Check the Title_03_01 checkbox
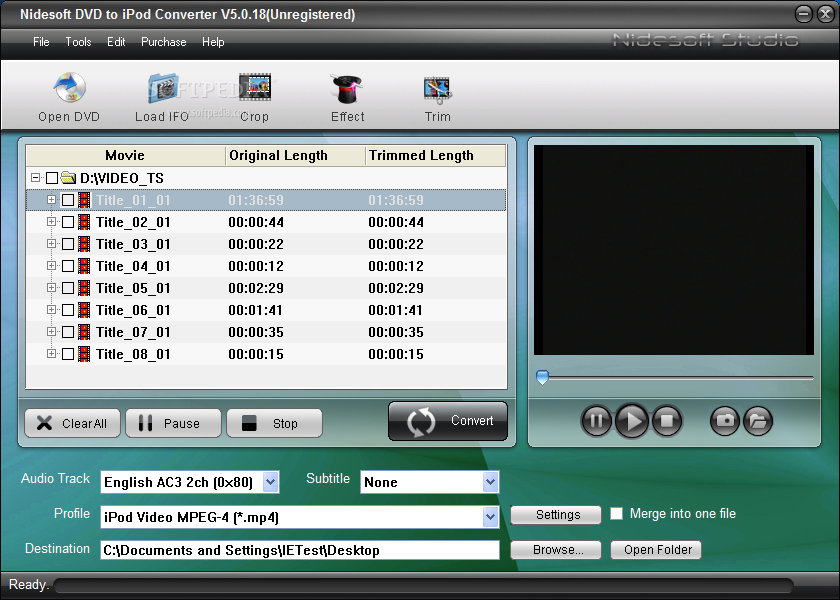 pyautogui.click(x=68, y=244)
